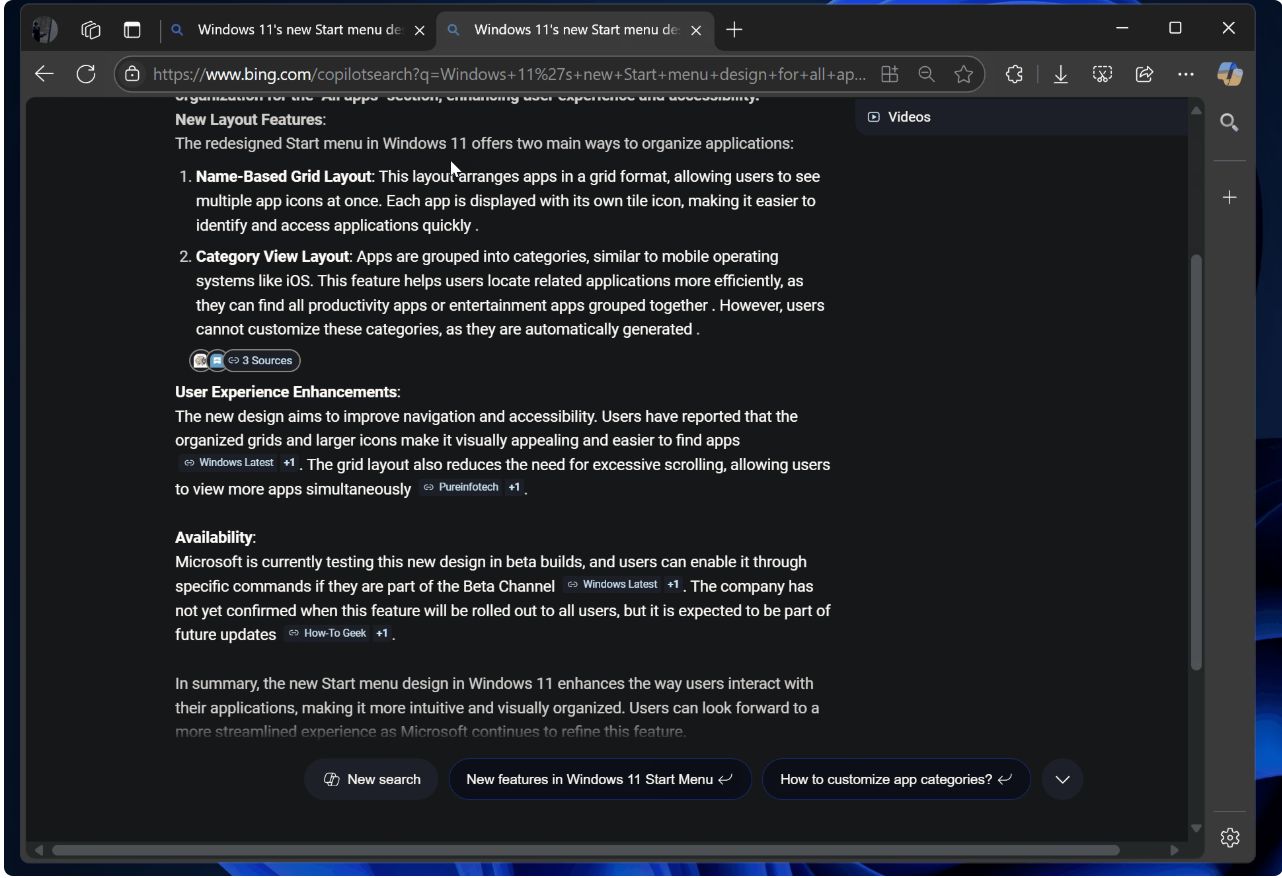
Task: Open the browser profile avatar menu
Action: (x=44, y=30)
